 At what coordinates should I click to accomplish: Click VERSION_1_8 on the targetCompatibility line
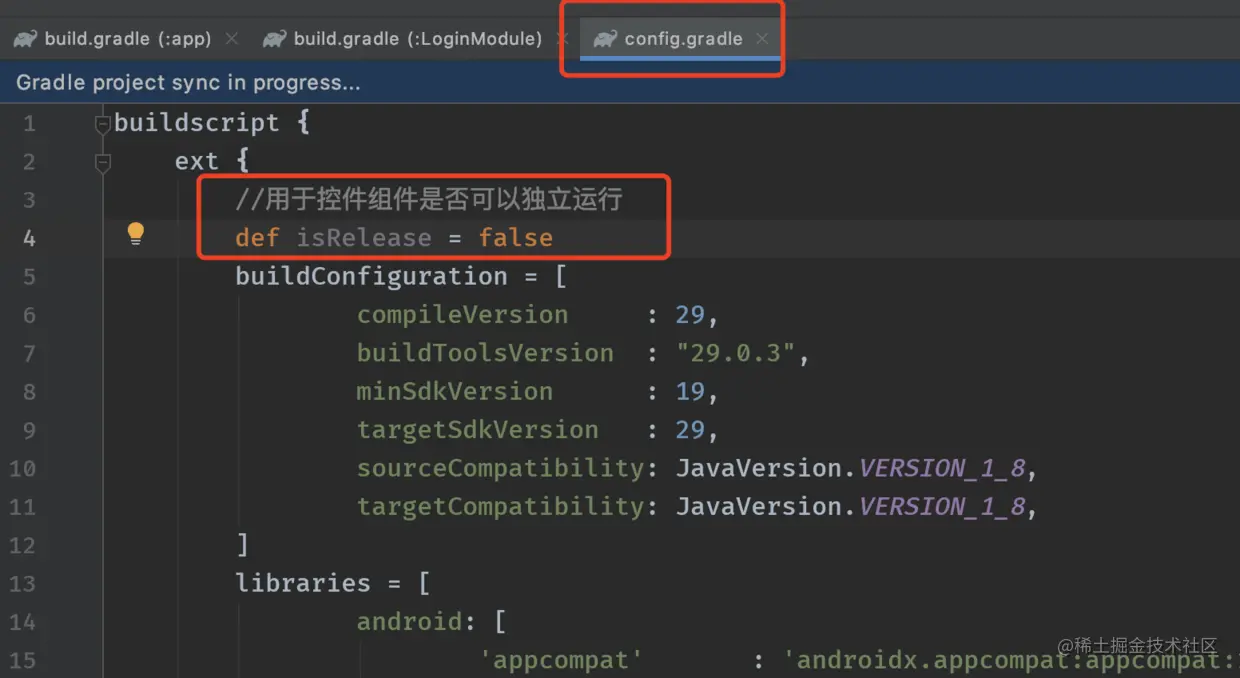(943, 507)
